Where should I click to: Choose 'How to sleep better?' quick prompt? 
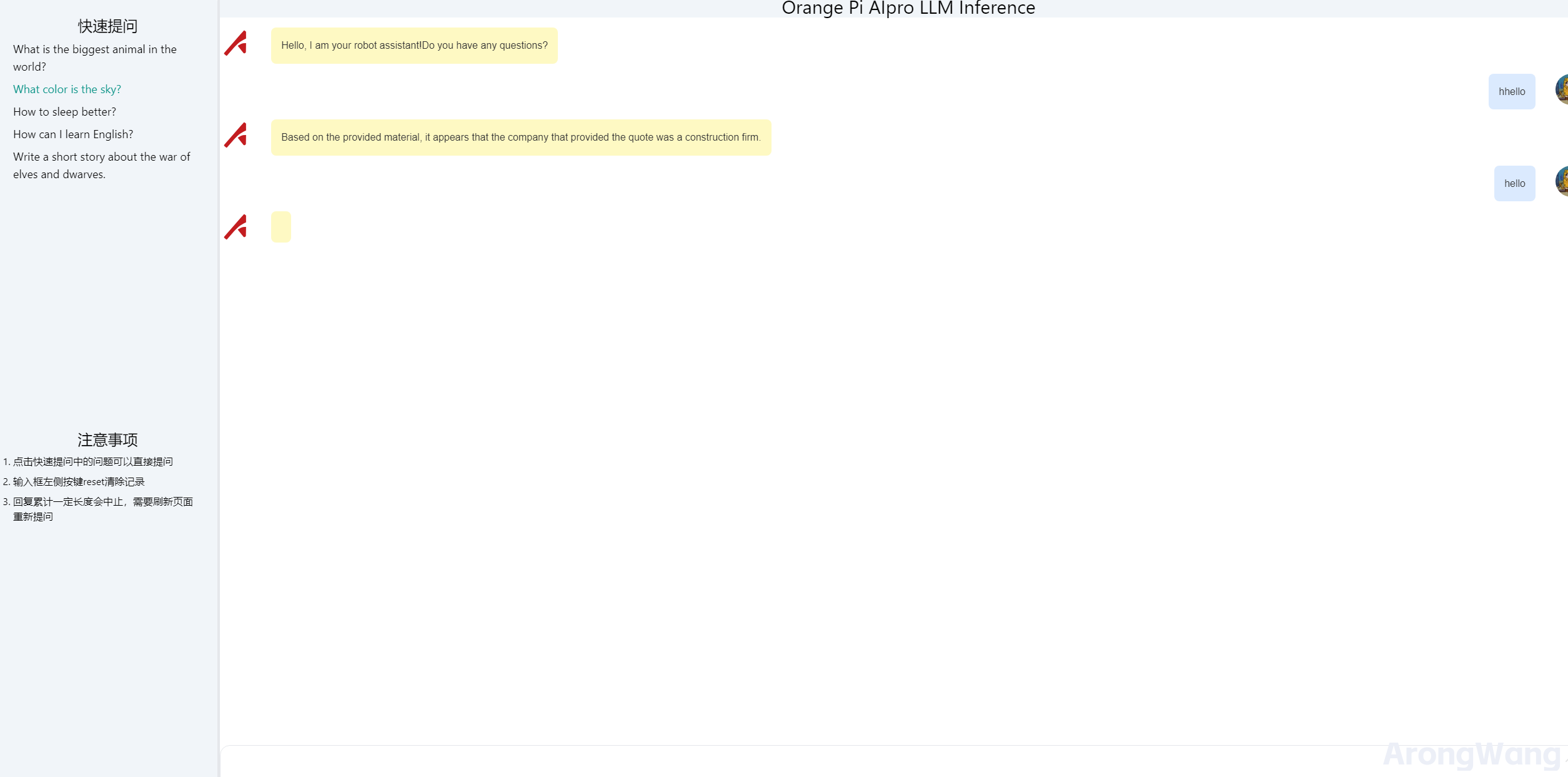pos(64,112)
